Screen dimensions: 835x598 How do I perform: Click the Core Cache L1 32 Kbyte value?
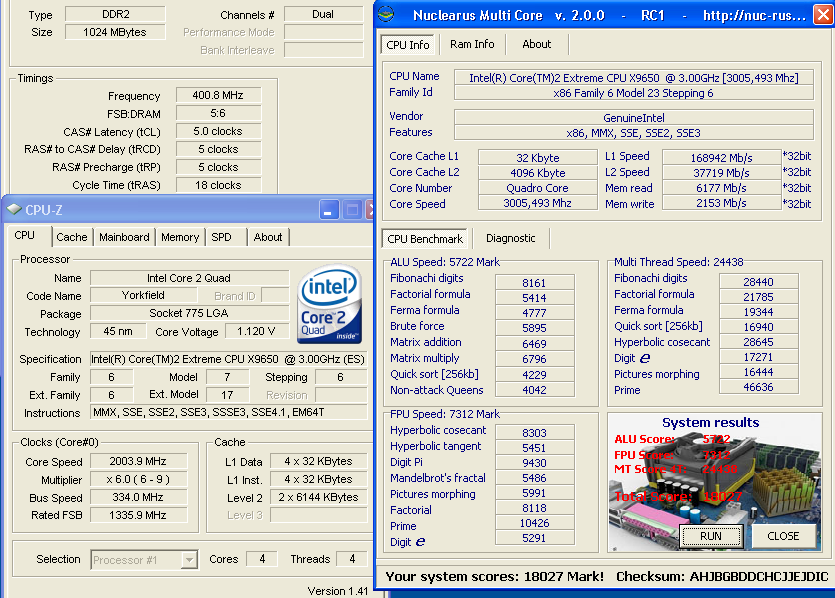[x=537, y=158]
